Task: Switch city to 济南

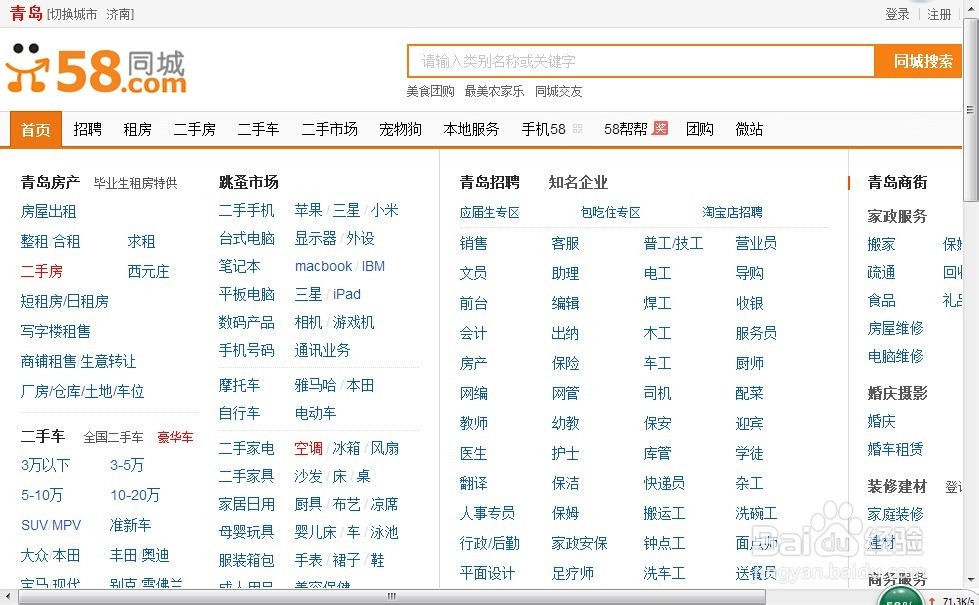Action: coord(117,14)
